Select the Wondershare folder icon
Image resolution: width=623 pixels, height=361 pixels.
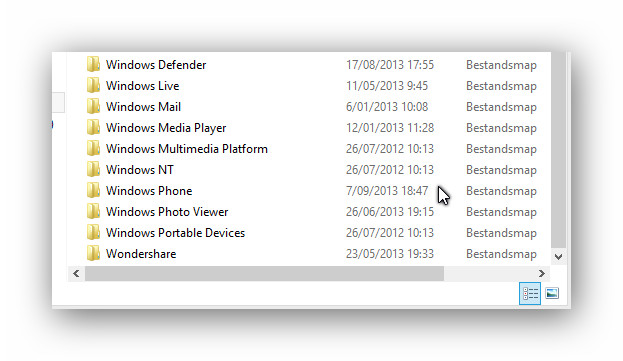(93, 253)
